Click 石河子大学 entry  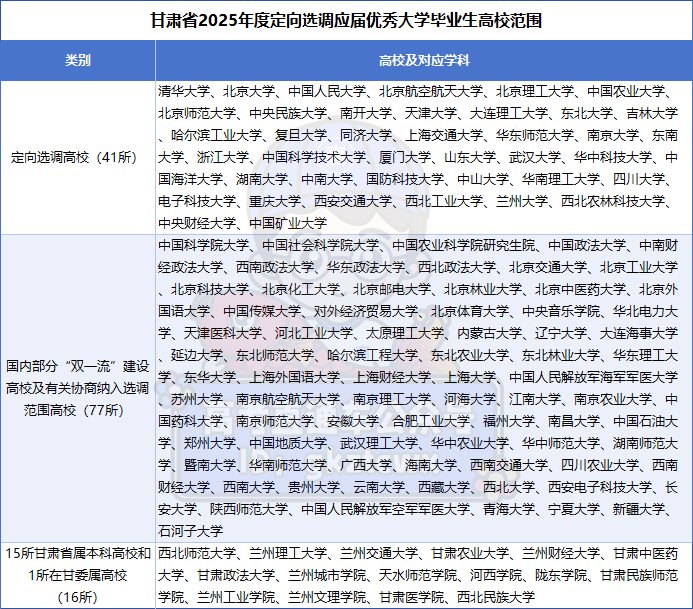tap(190, 531)
